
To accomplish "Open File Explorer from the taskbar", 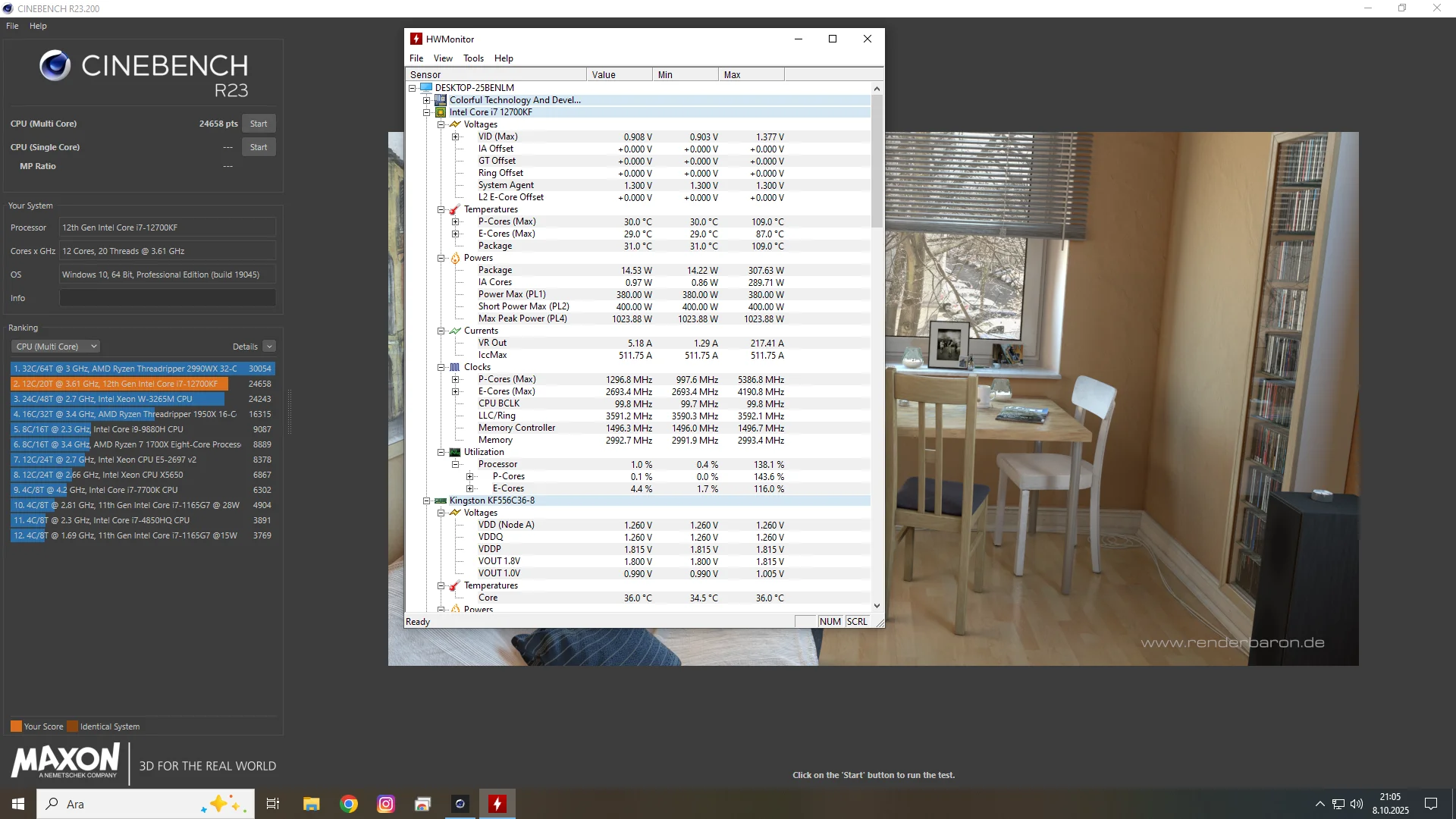I will 311,804.
